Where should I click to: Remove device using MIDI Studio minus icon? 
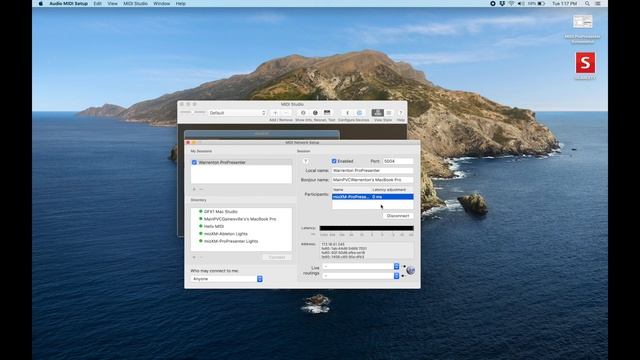coord(286,113)
